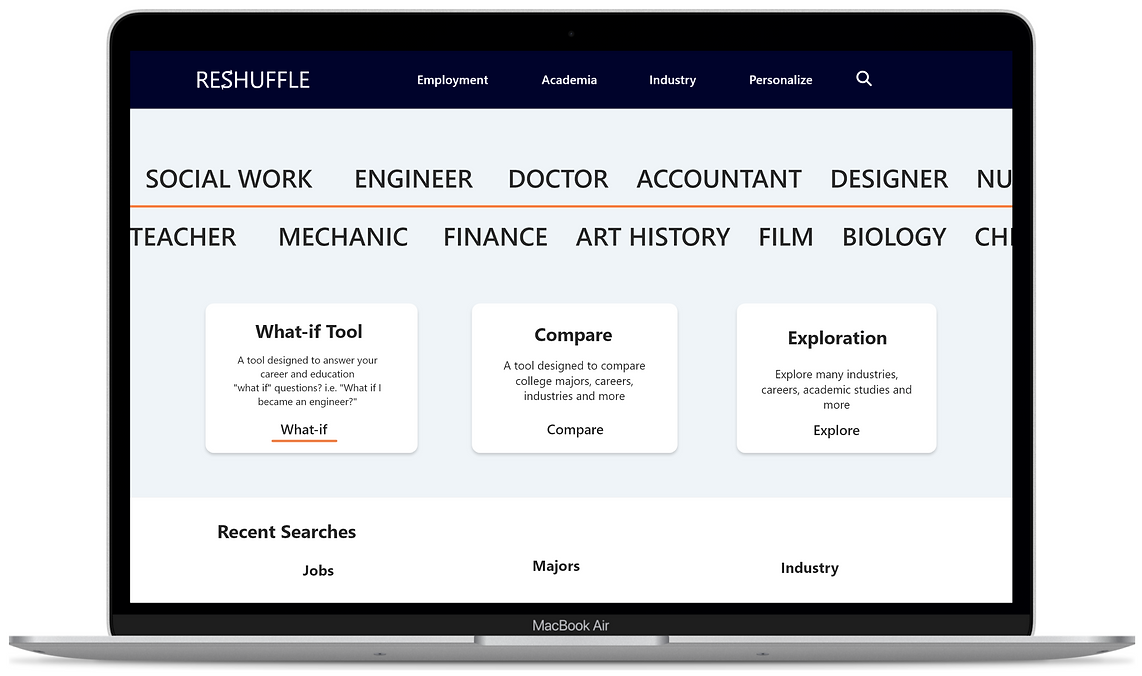Click the Compare button
Image resolution: width=1142 pixels, height=676 pixels.
click(575, 429)
